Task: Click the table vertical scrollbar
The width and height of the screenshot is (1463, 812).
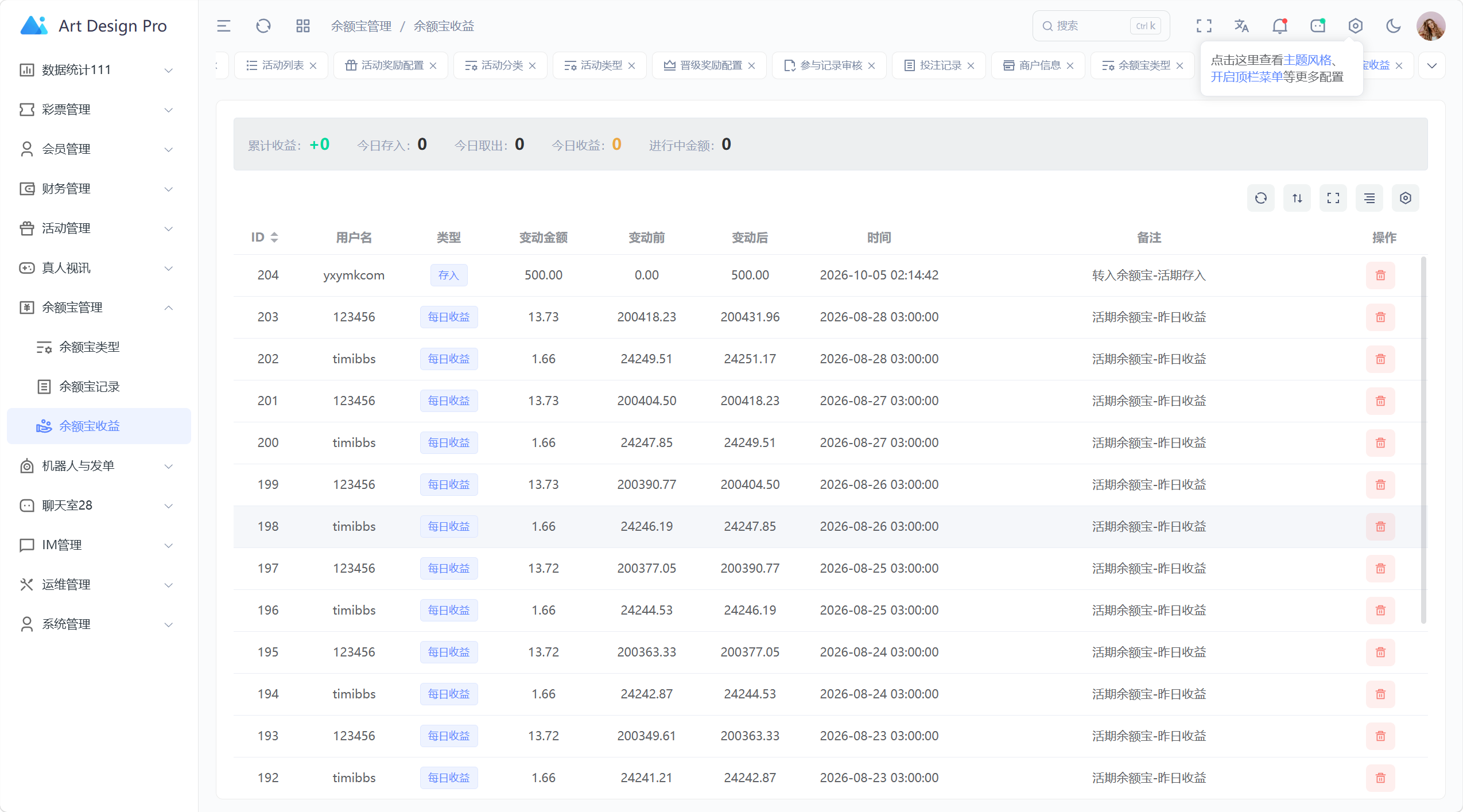Action: (1423, 440)
